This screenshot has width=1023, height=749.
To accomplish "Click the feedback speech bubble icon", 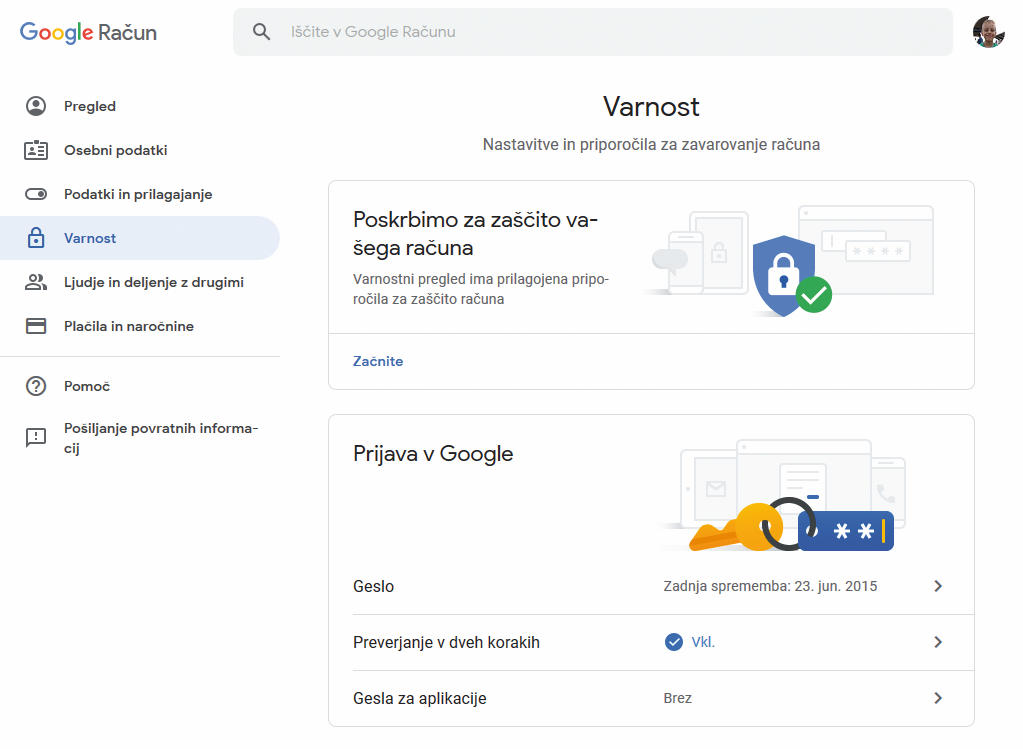I will (x=36, y=437).
